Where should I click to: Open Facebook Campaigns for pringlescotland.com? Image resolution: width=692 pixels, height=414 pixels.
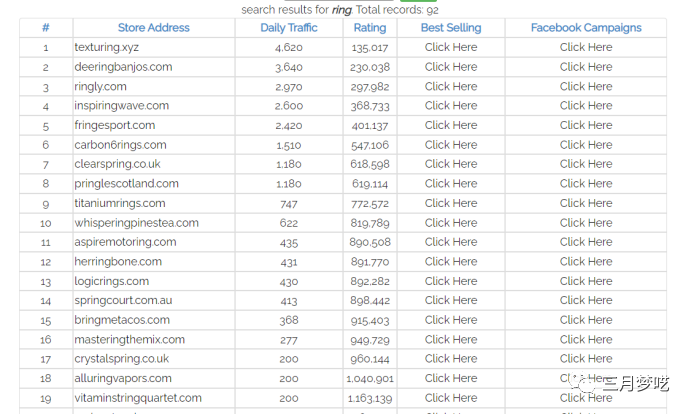pyautogui.click(x=586, y=184)
